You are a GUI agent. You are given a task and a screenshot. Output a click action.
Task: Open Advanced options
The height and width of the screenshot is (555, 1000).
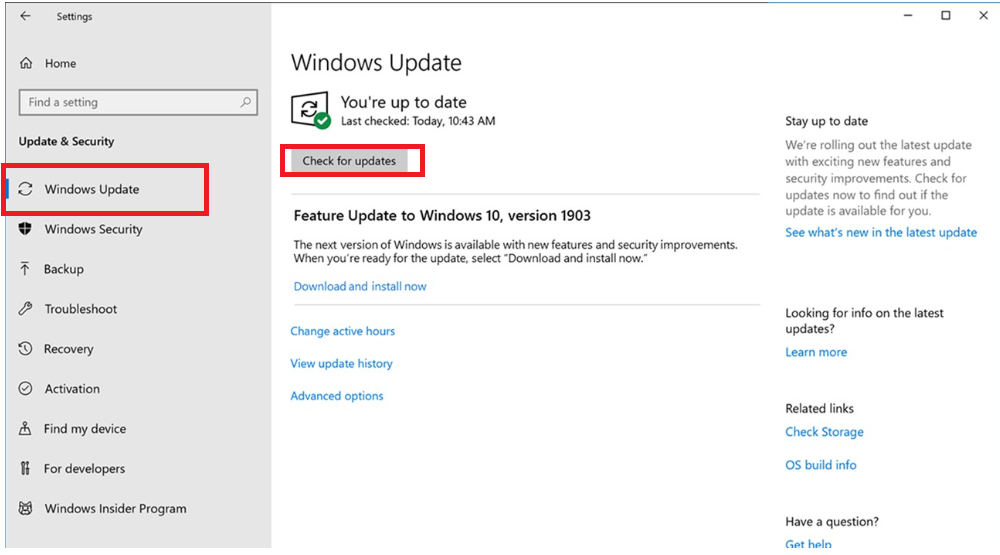pos(337,396)
